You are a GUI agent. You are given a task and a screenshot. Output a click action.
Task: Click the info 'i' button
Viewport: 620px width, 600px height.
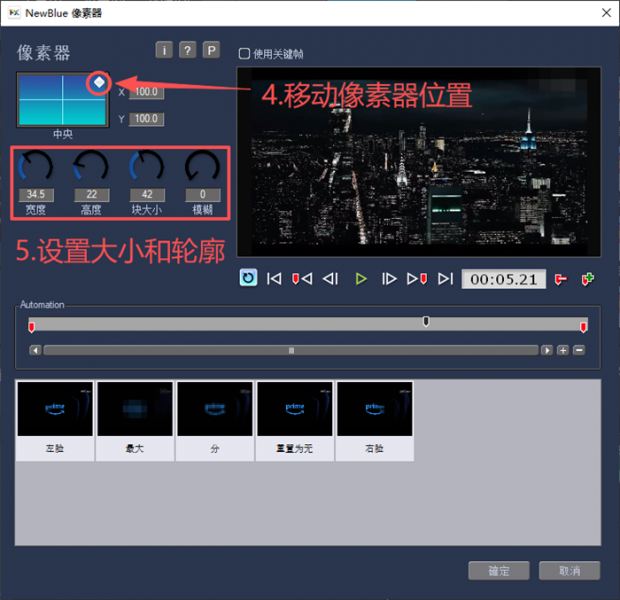(164, 50)
